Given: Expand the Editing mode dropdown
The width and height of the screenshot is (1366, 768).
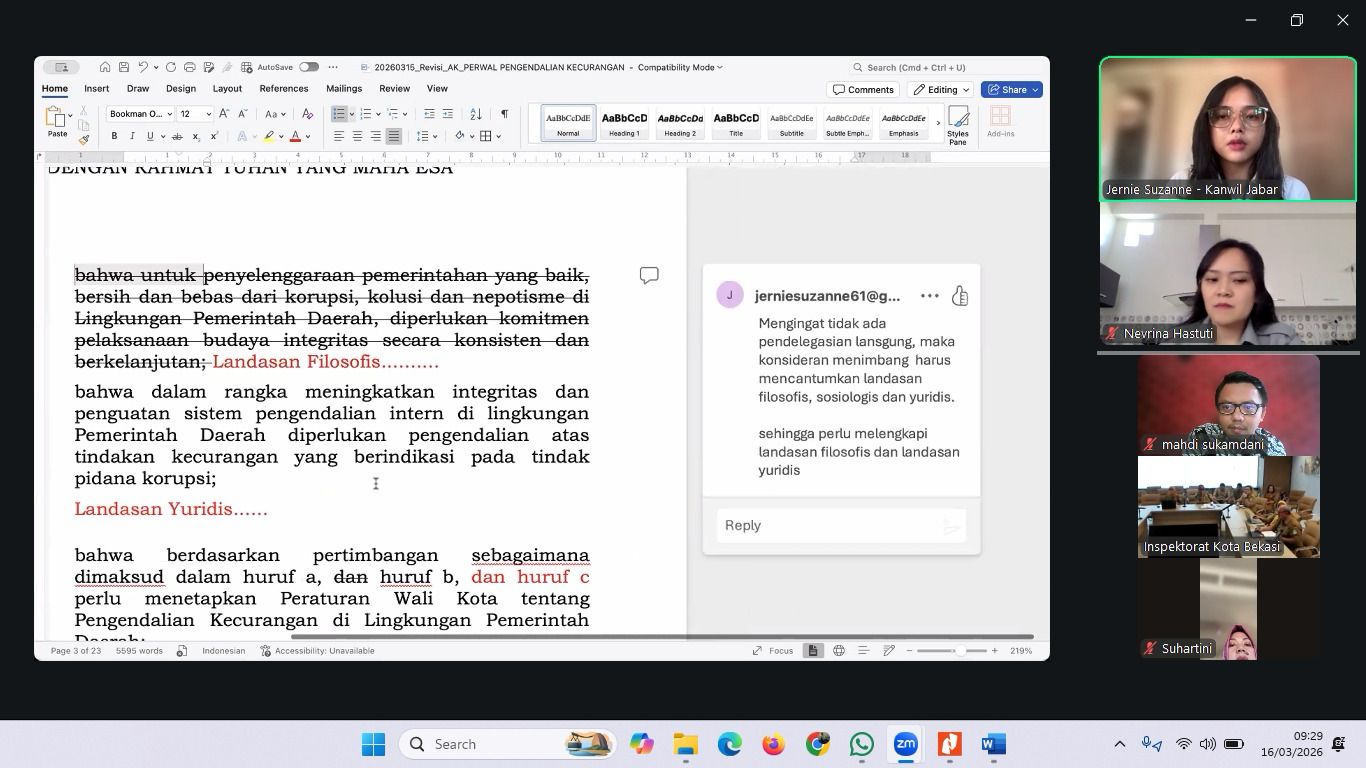Looking at the screenshot, I should 941,90.
